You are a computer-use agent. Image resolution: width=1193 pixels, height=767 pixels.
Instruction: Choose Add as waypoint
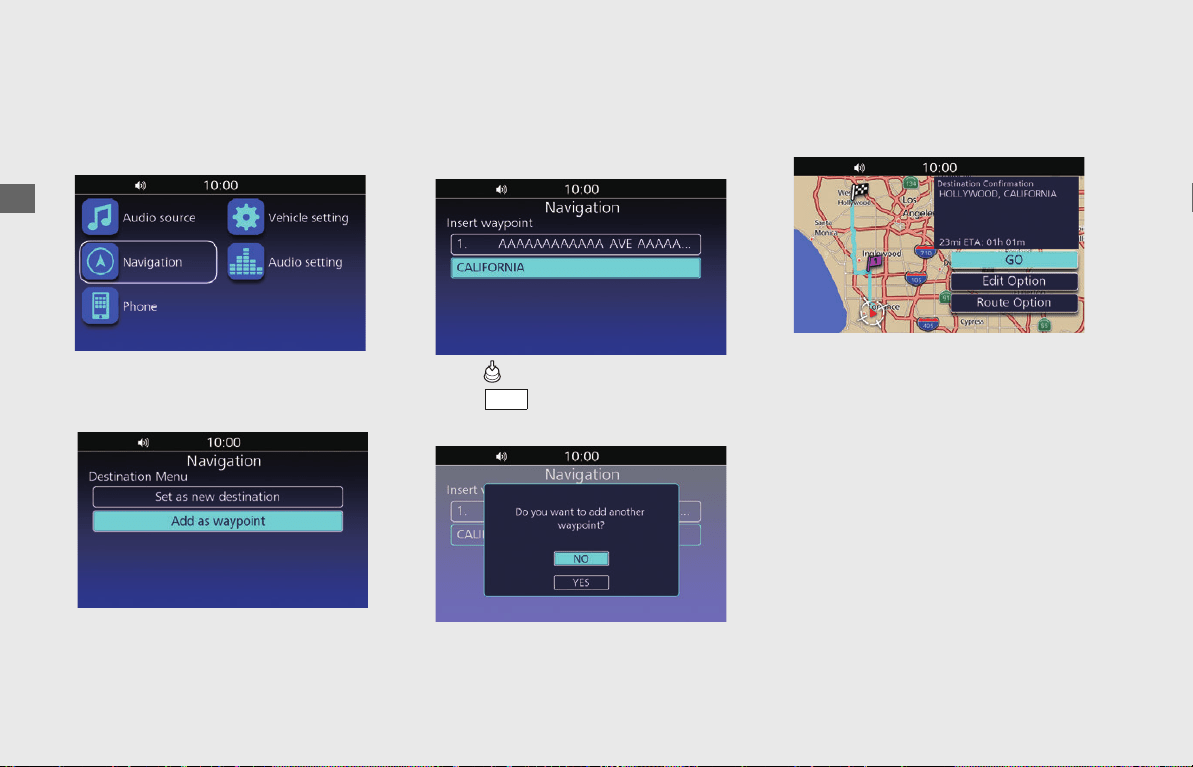[x=218, y=521]
